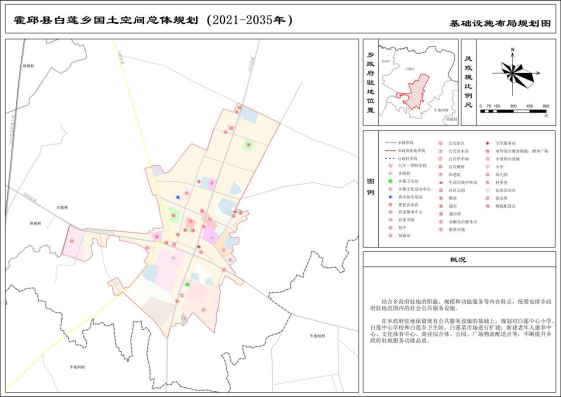The image size is (561, 397).
Task: Click the scale bar under wind rose
Action: tap(513, 111)
